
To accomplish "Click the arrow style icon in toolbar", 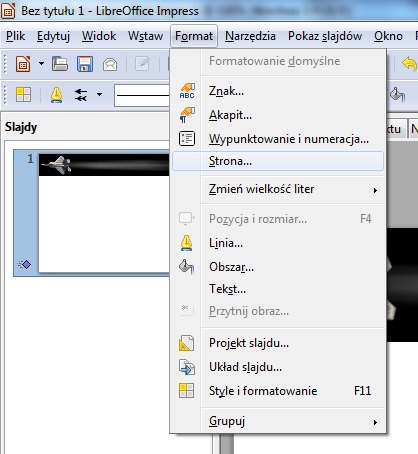I will (x=81, y=95).
